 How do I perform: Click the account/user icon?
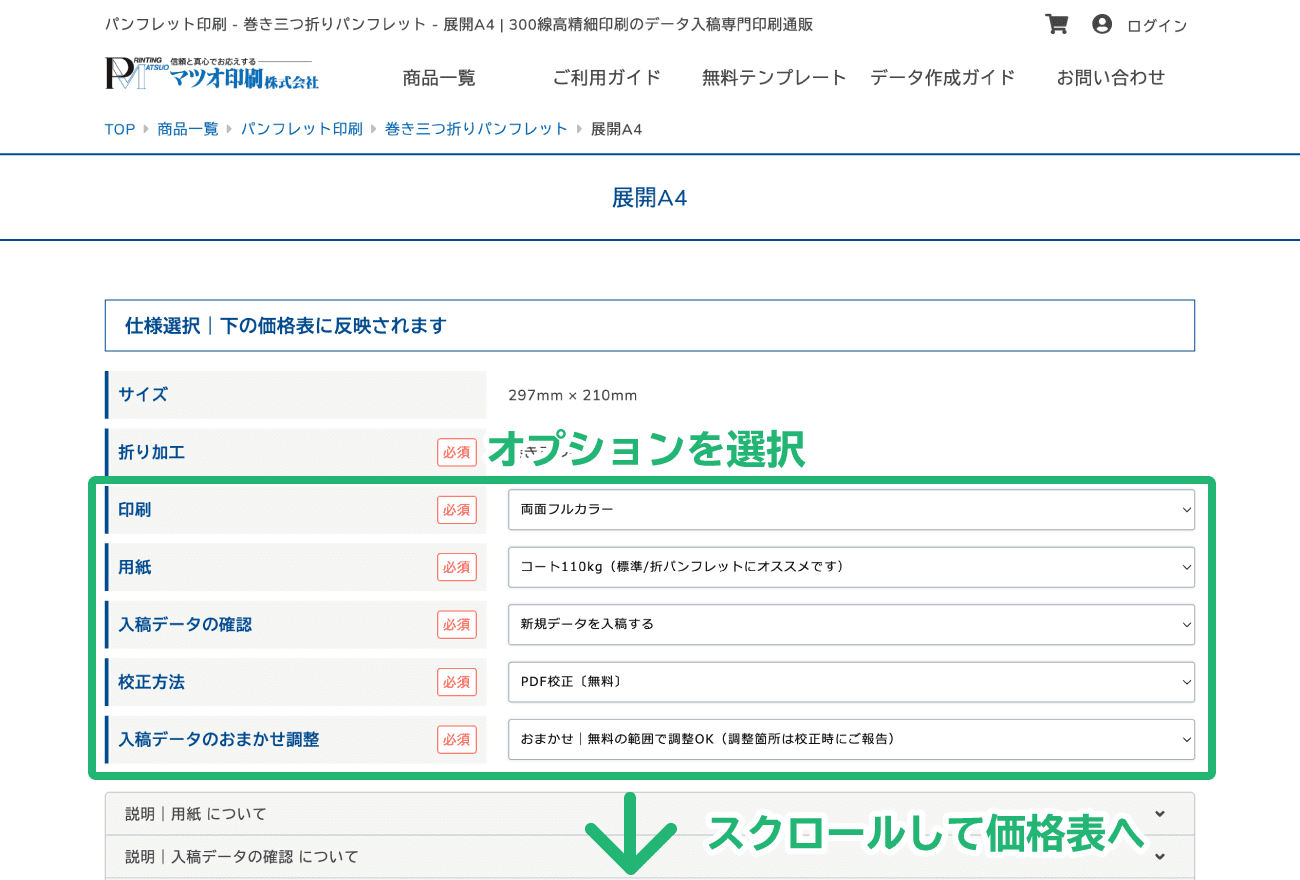coord(1102,23)
